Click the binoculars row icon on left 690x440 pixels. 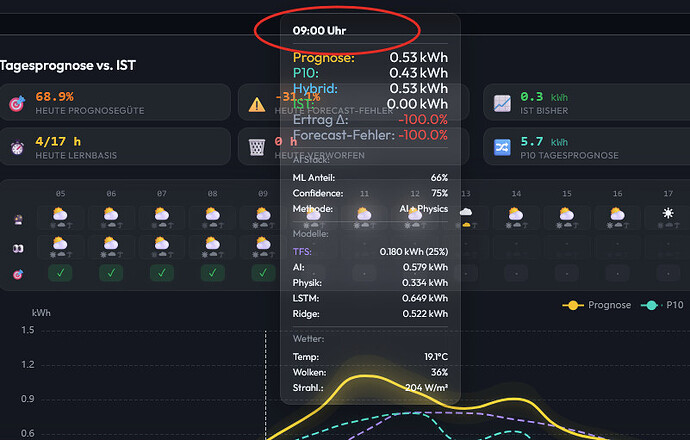[18, 249]
